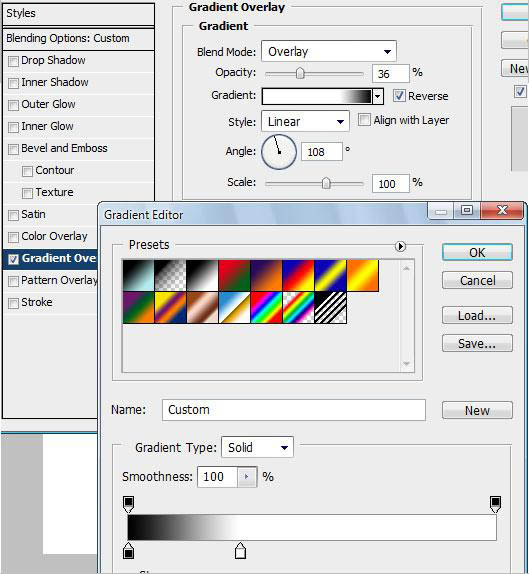Viewport: 529px width, 574px height.
Task: Open the Presets flyout menu arrow
Action: click(x=400, y=246)
